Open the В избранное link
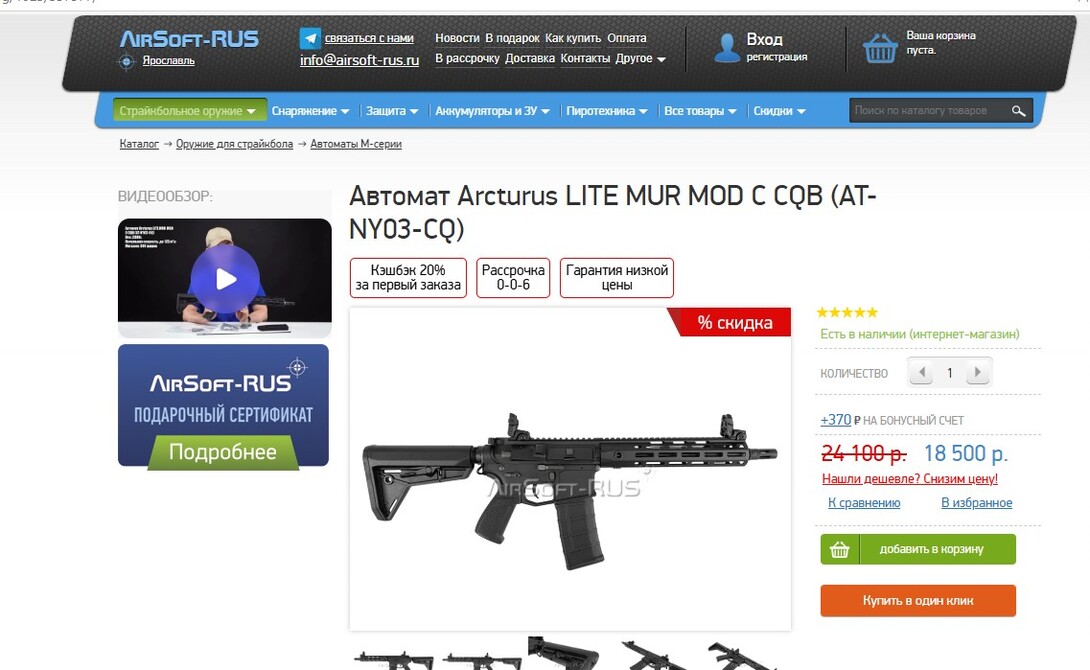Screen dimensions: 1090x670 click(977, 502)
